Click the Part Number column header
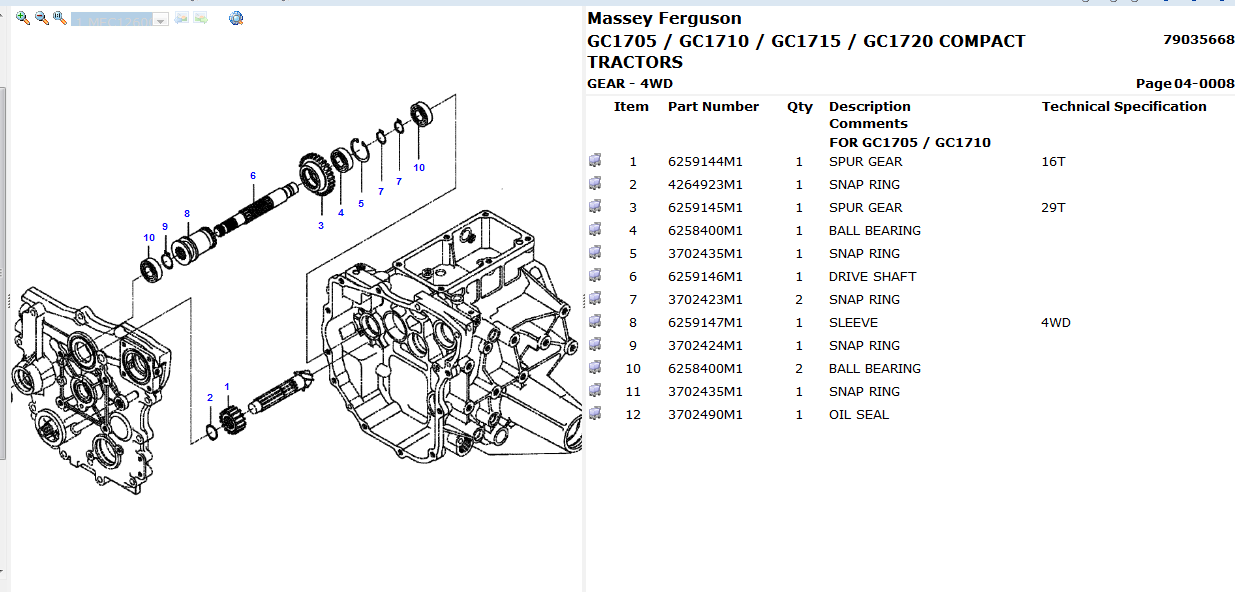 pos(713,107)
